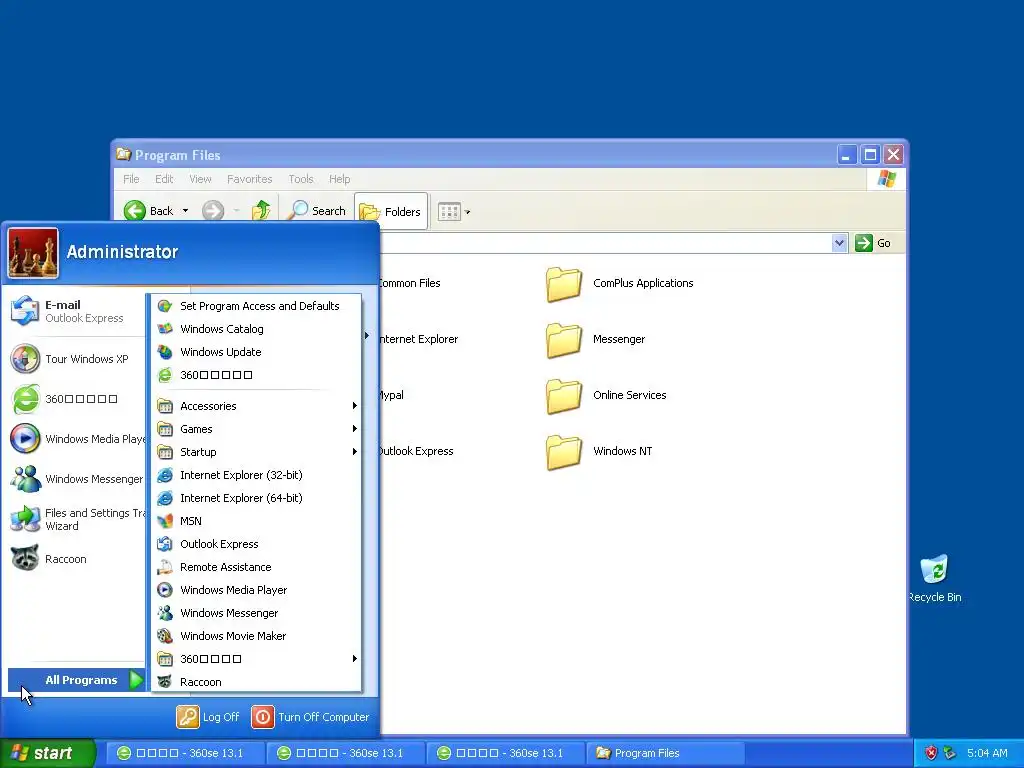Expand the Accessories submenu
Screen dimensions: 1024x768
click(x=256, y=406)
